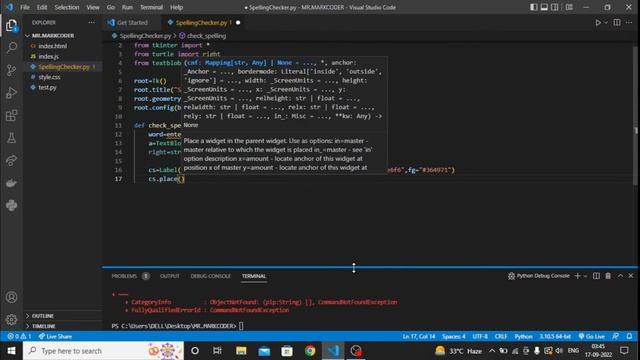640x360 pixels.
Task: Open index.html in Explorer
Action: (52, 46)
